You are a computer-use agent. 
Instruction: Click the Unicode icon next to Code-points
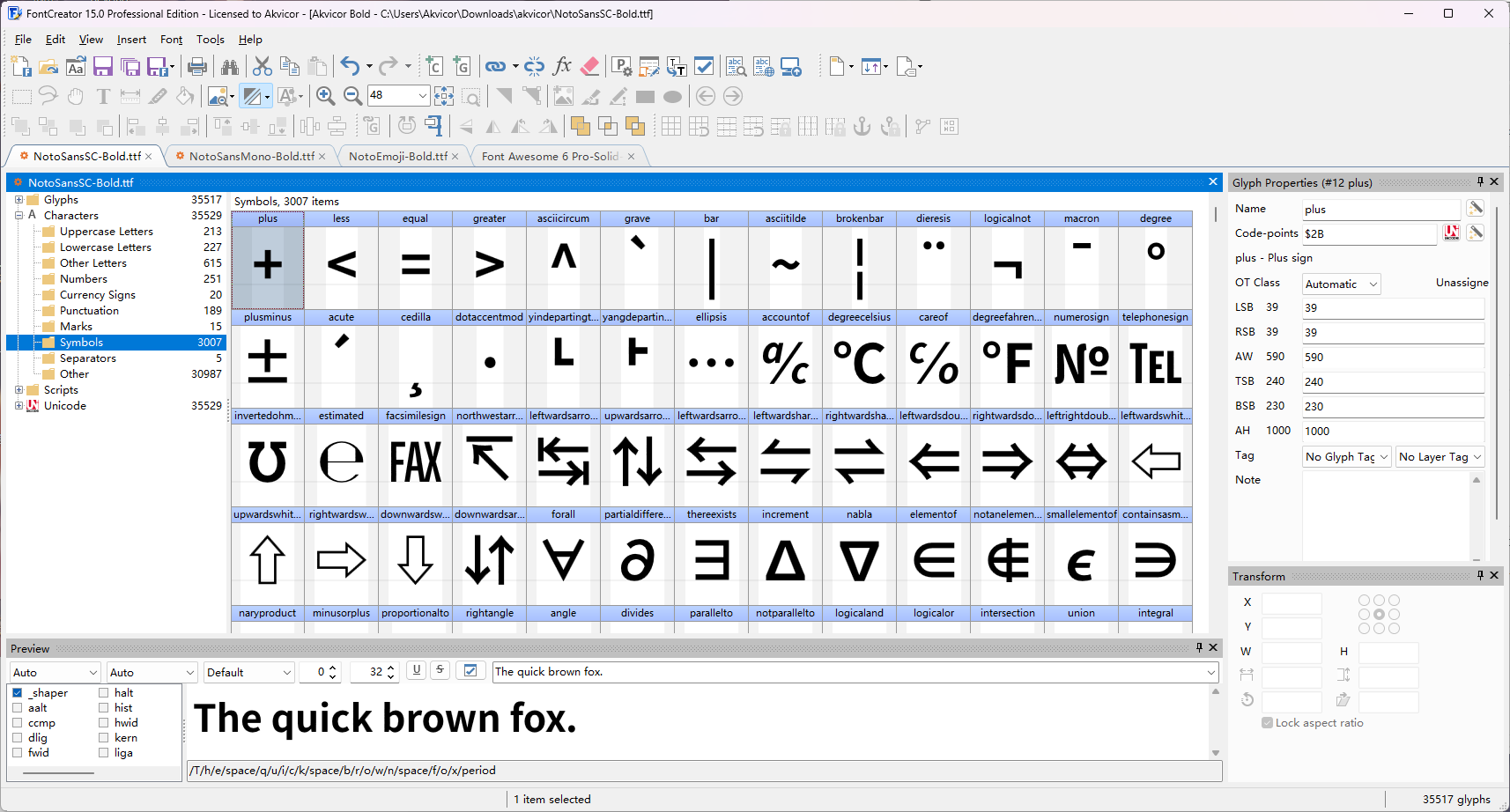point(1452,233)
